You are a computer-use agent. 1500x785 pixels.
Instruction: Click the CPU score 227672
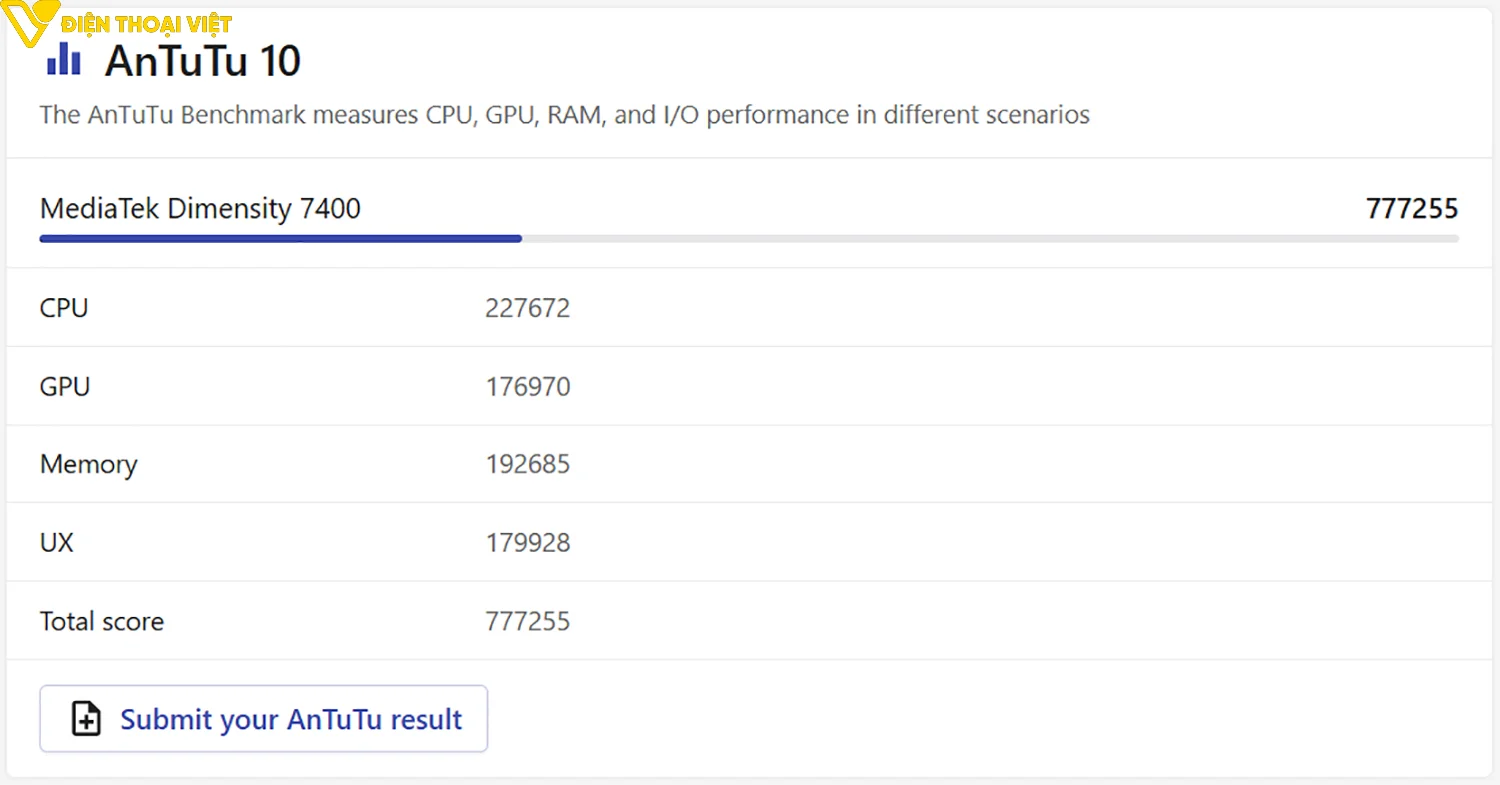point(527,308)
